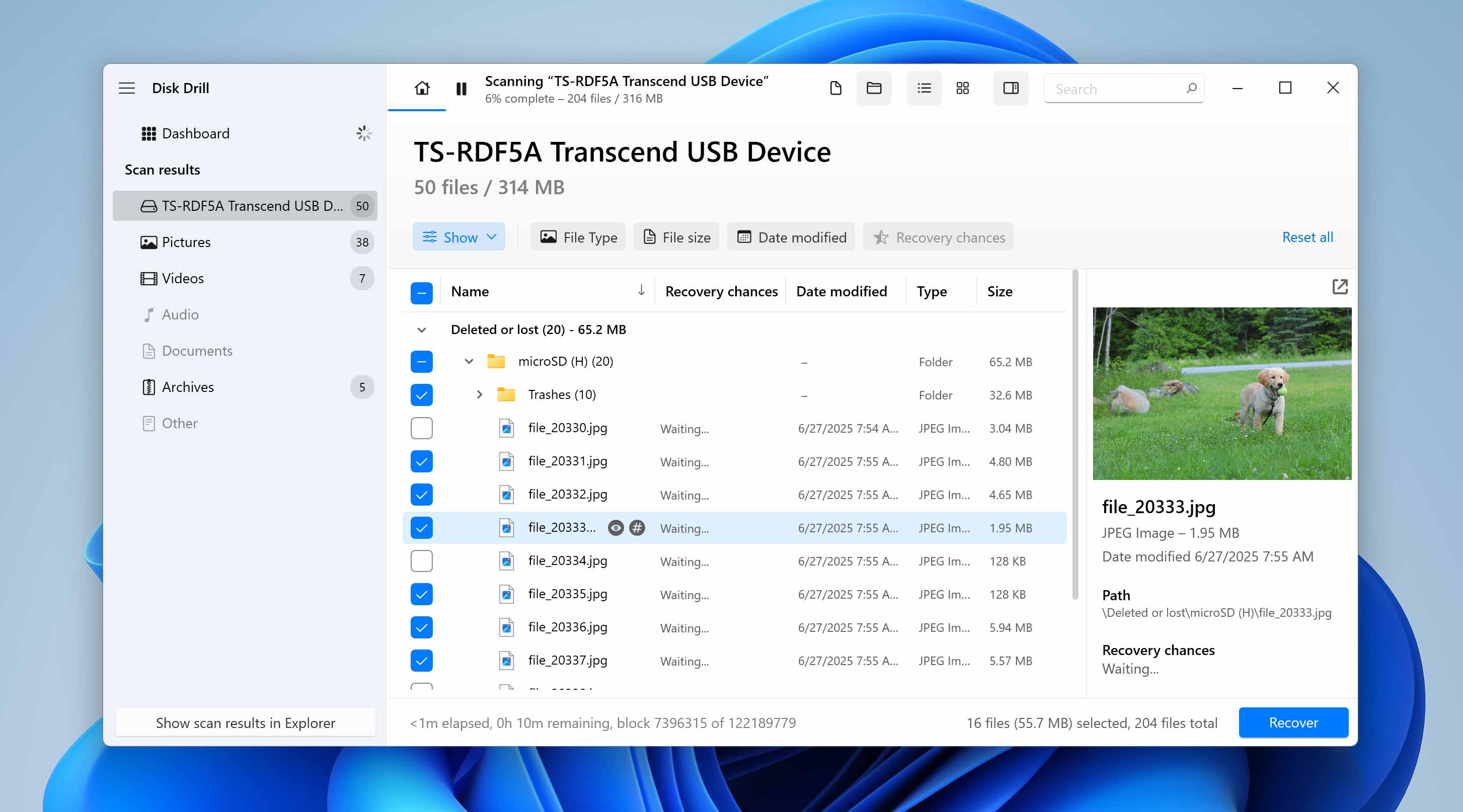The height and width of the screenshot is (812, 1463).
Task: Open the File size filter
Action: (x=676, y=237)
